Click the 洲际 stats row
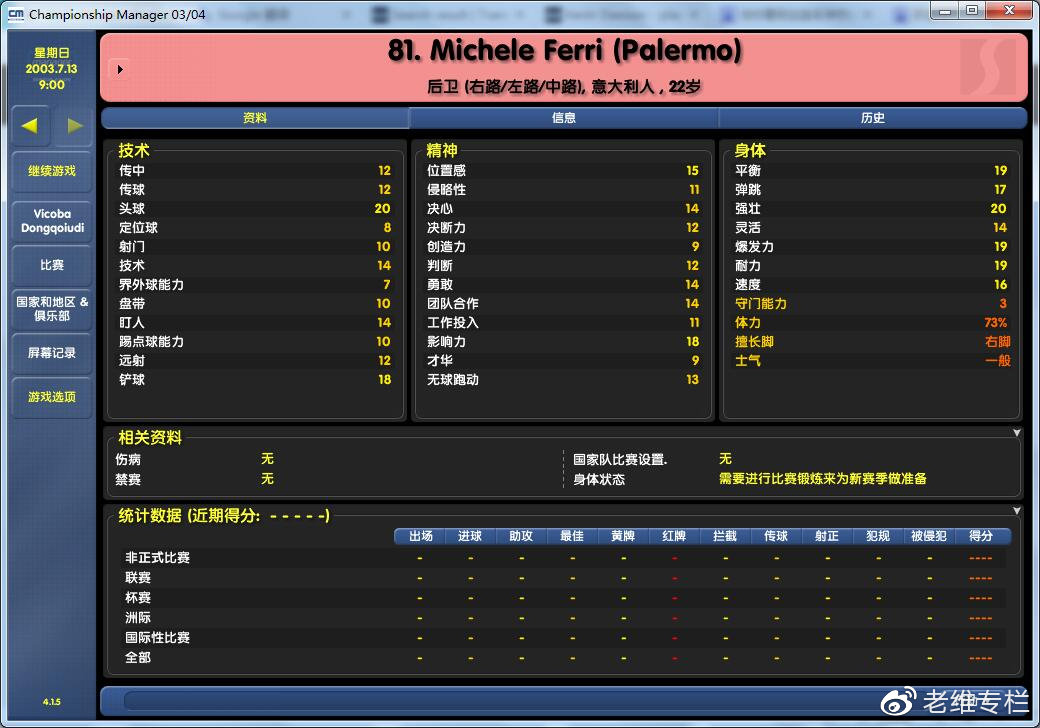 (564, 617)
